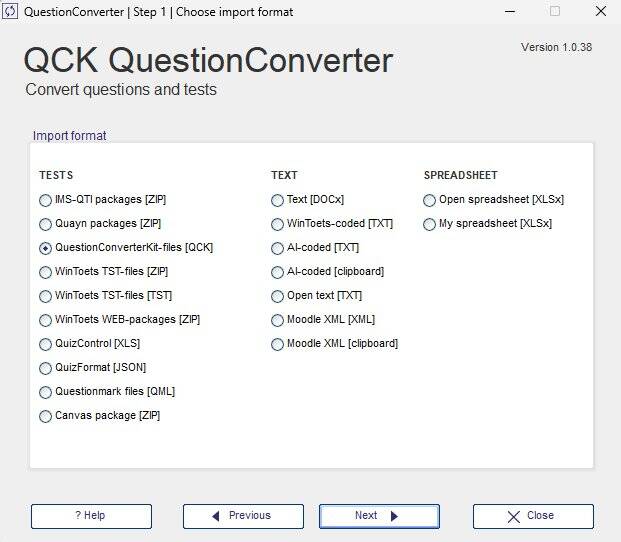The height and width of the screenshot is (542, 621).
Task: Click the Previous button
Action: [x=243, y=516]
